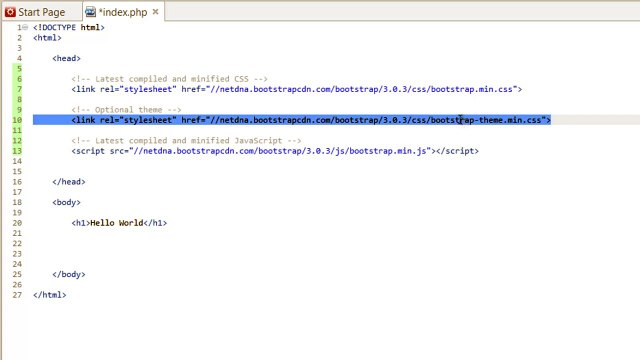
Task: Switch to the Start Page tab
Action: coord(35,12)
